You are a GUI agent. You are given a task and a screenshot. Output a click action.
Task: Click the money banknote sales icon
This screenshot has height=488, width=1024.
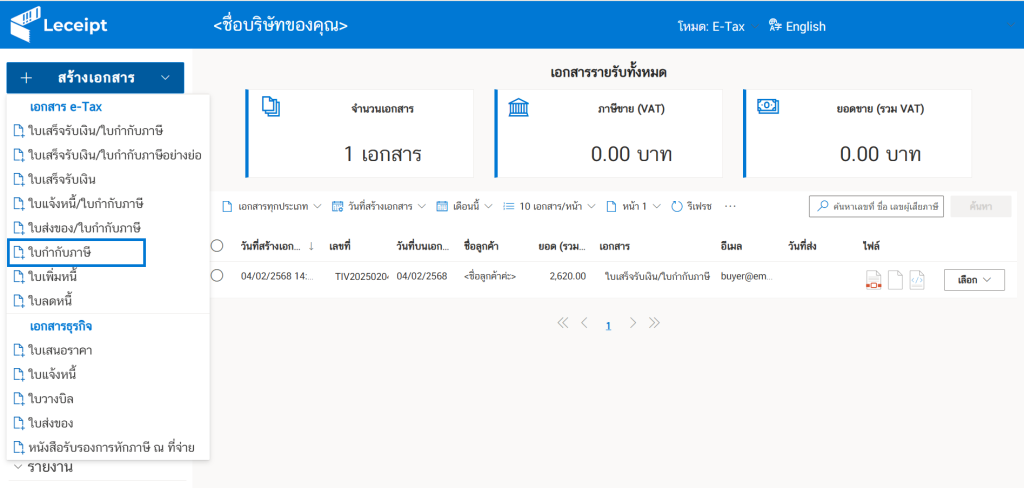point(767,105)
